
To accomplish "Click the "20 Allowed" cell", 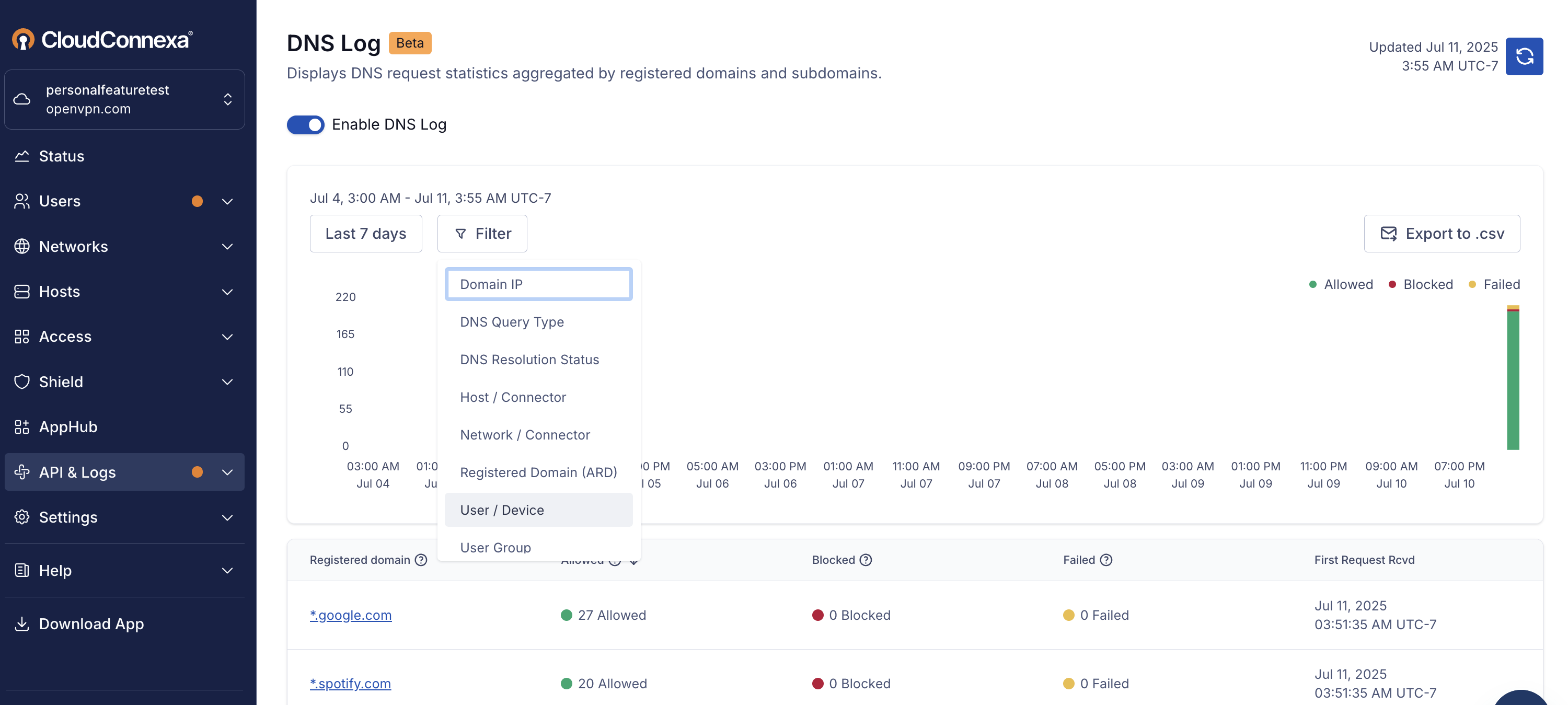I will pyautogui.click(x=603, y=683).
